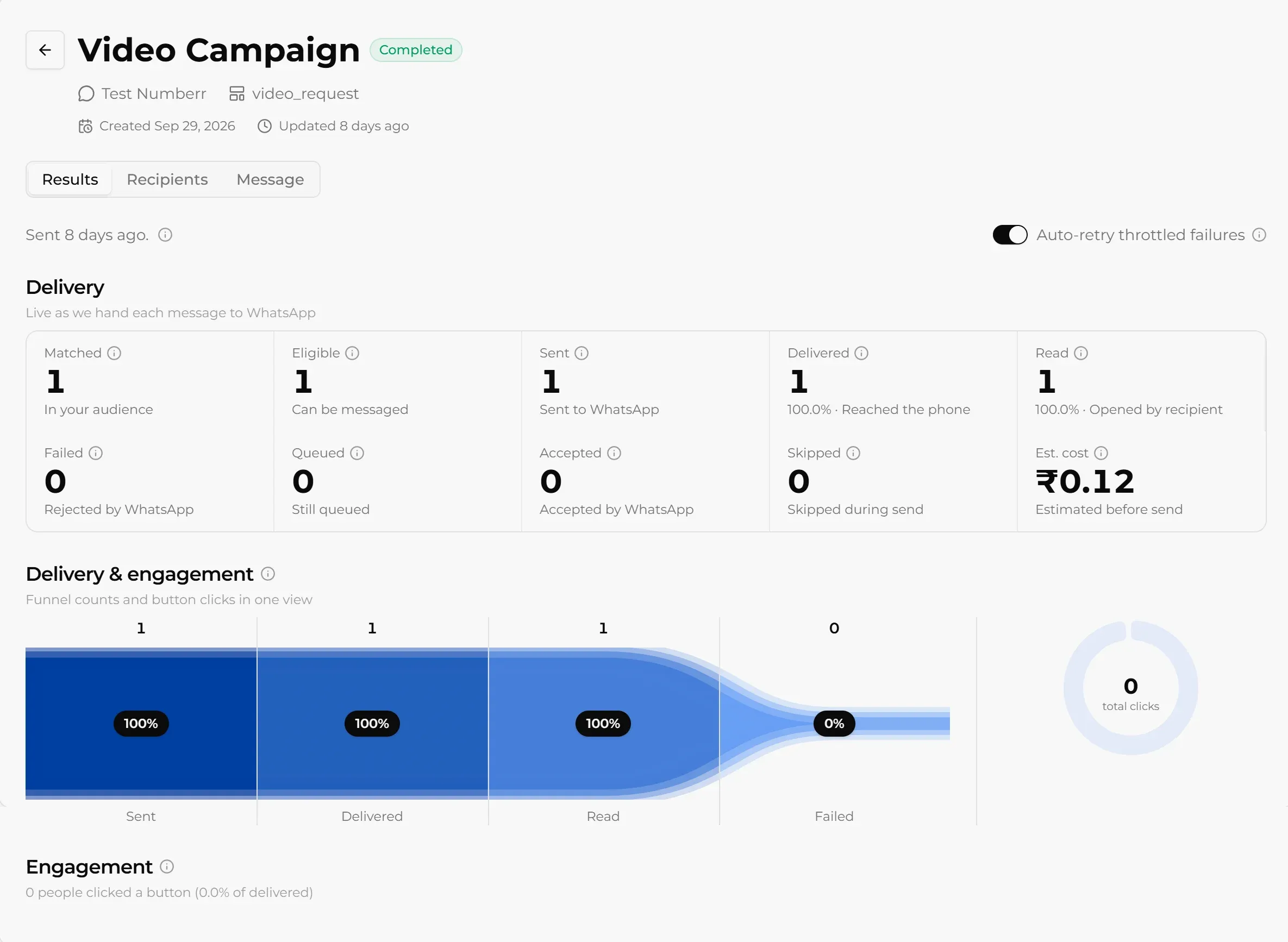Click '100.0% · Opened by recipient' text
The width and height of the screenshot is (1288, 942).
[x=1129, y=410]
